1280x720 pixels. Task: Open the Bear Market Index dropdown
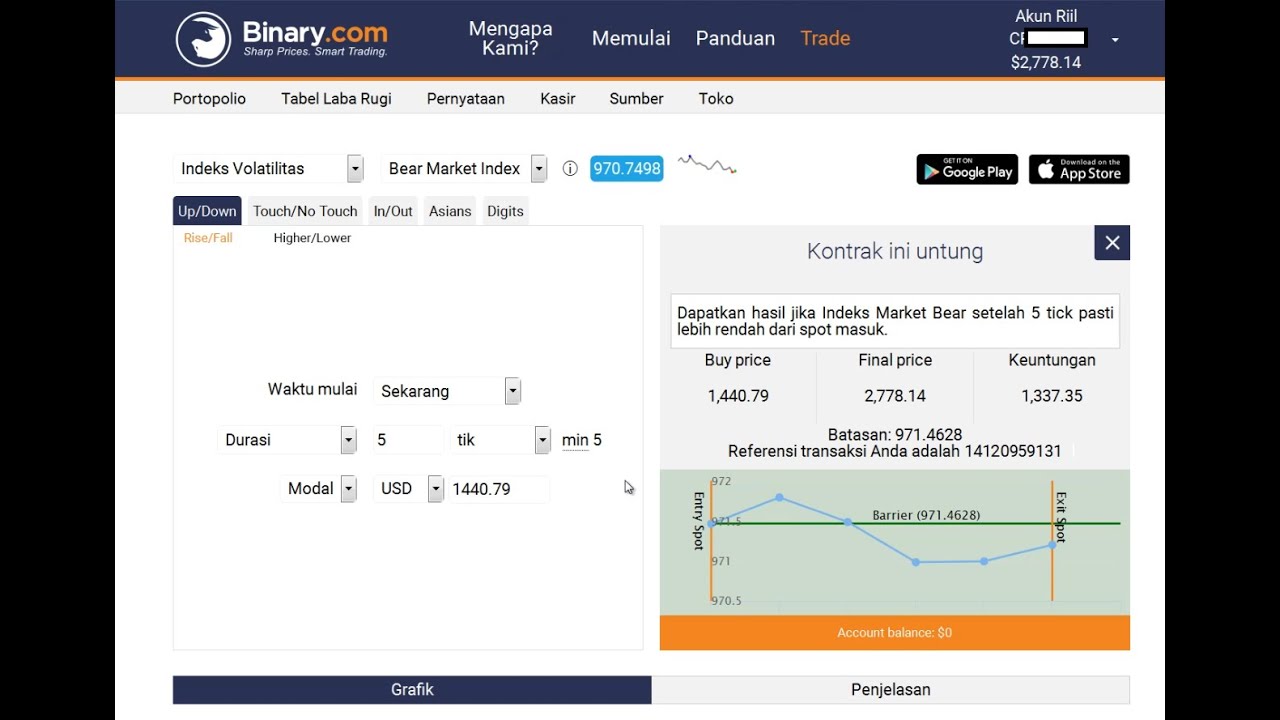[x=464, y=169]
